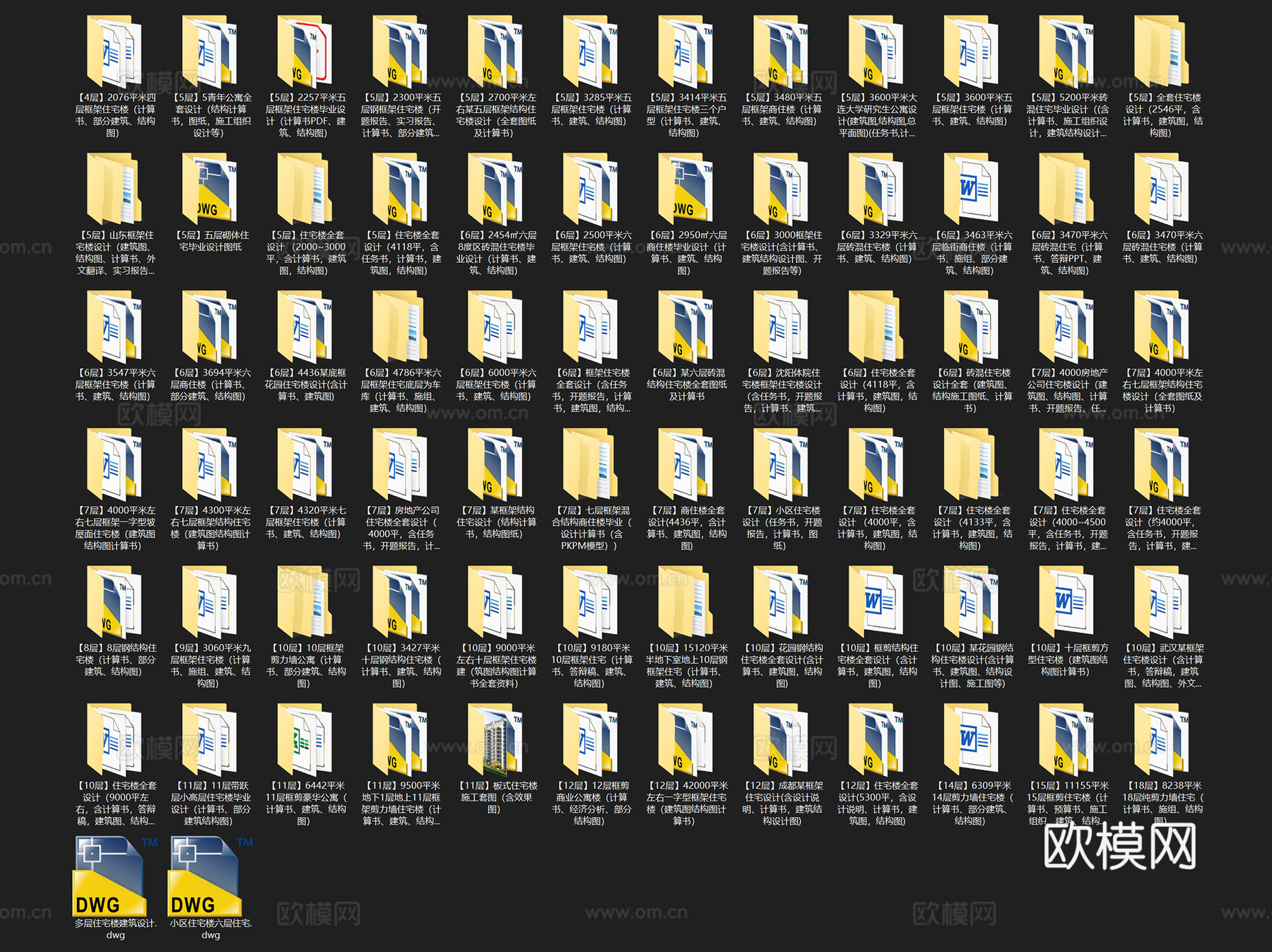This screenshot has width=1272, height=952.
Task: Select the 【5层】5200平米砖混住宅毕业设计 folder icon
Action: [x=1067, y=53]
